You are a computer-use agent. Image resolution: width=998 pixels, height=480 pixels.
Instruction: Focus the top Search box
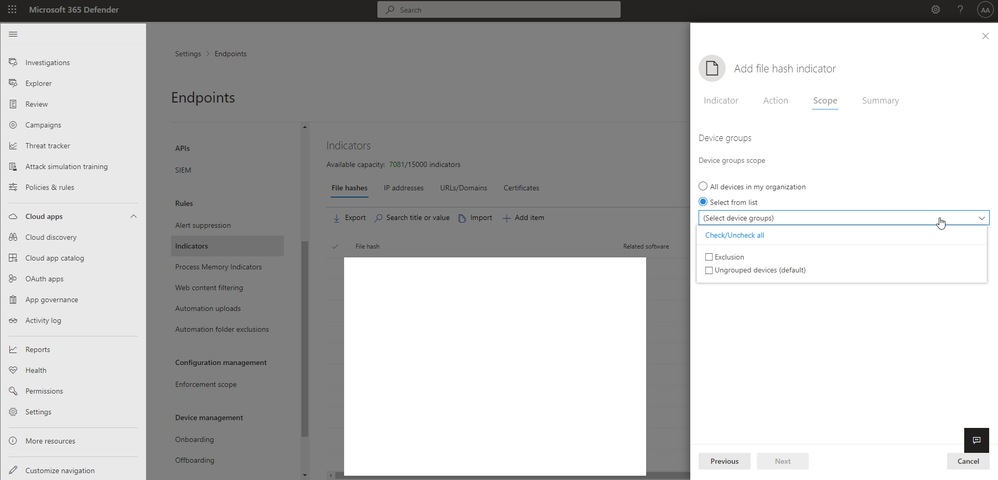[x=499, y=10]
